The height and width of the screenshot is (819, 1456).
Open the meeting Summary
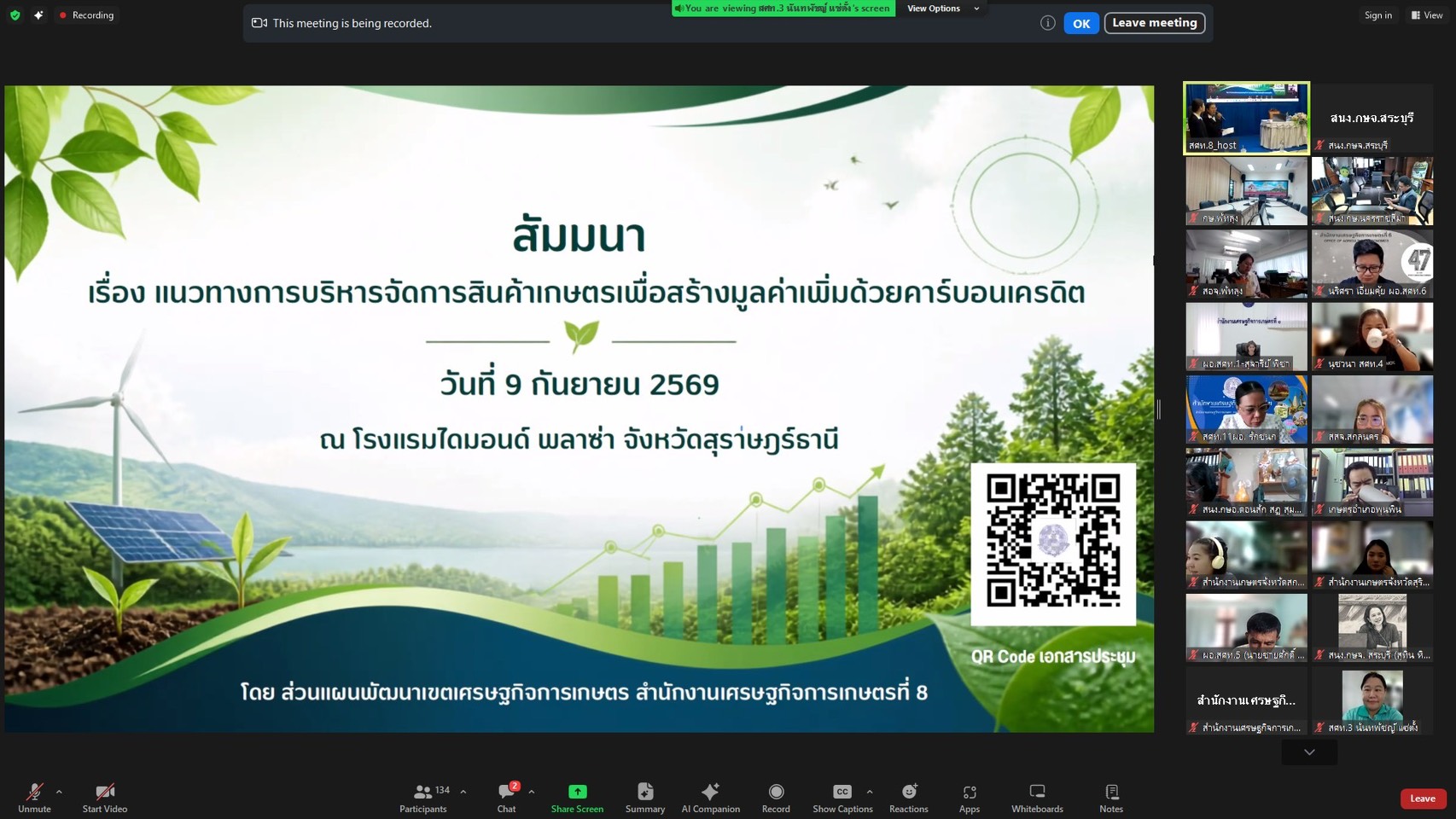[645, 799]
